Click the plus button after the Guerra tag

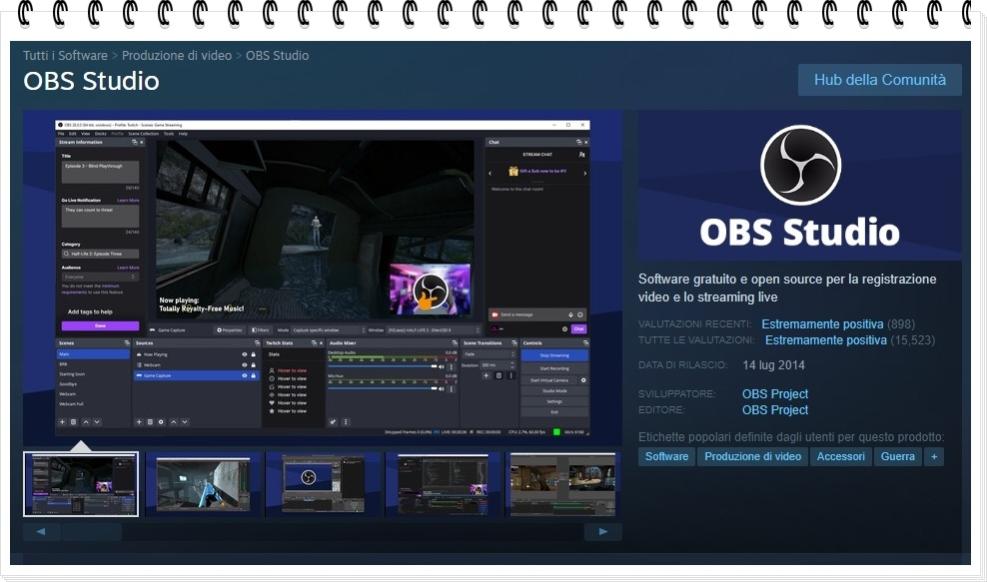(x=934, y=456)
